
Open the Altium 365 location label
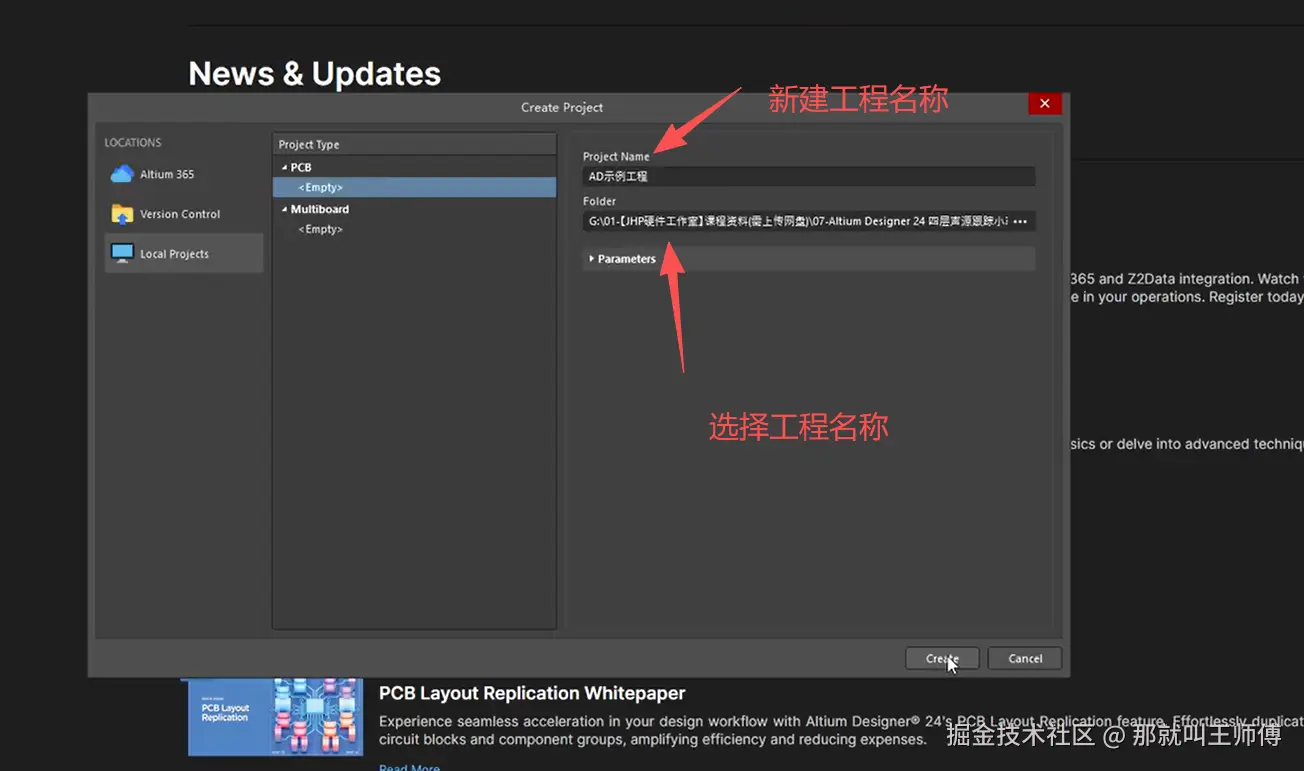(x=167, y=174)
